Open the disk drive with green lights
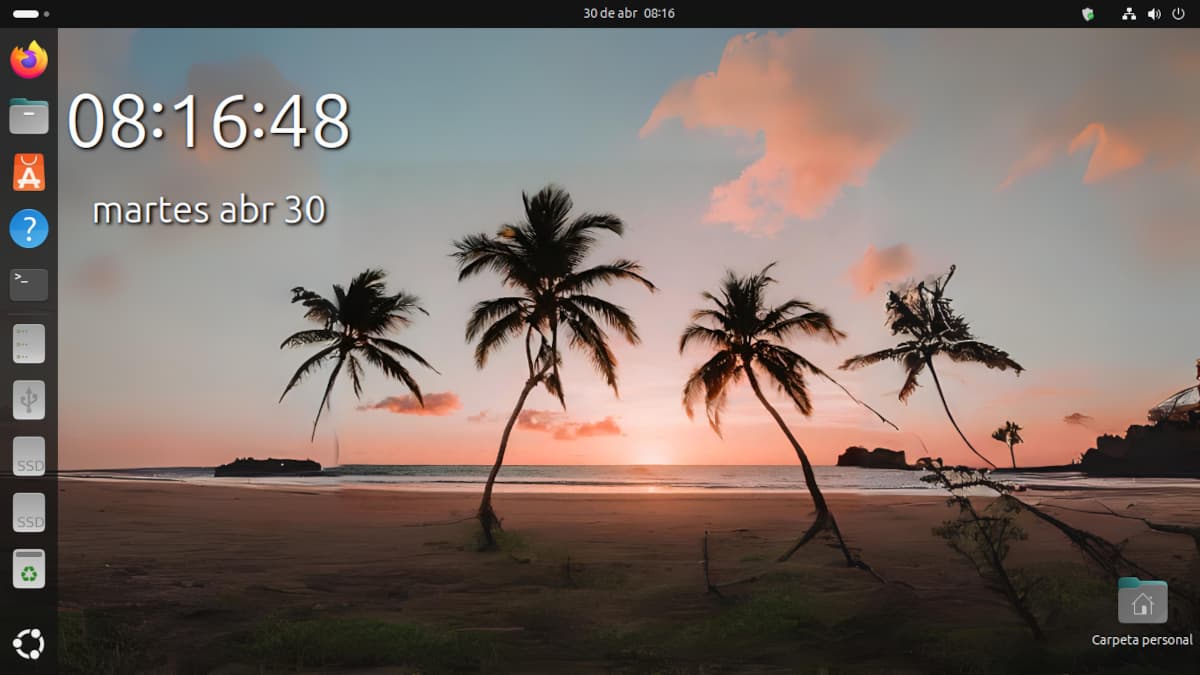This screenshot has width=1200, height=675. 29,343
